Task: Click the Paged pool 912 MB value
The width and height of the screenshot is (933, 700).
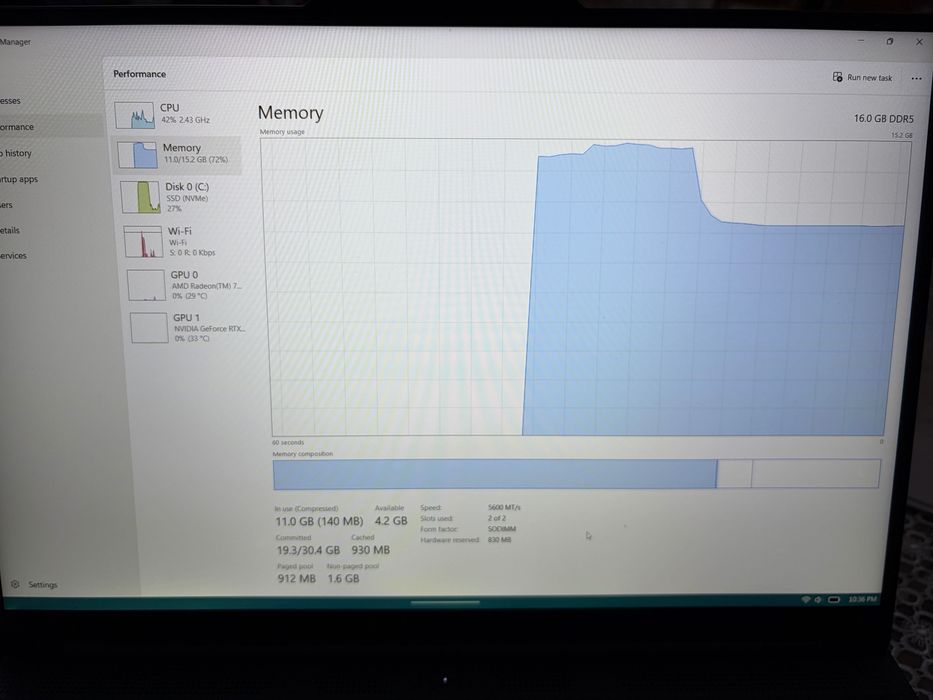Action: point(296,579)
